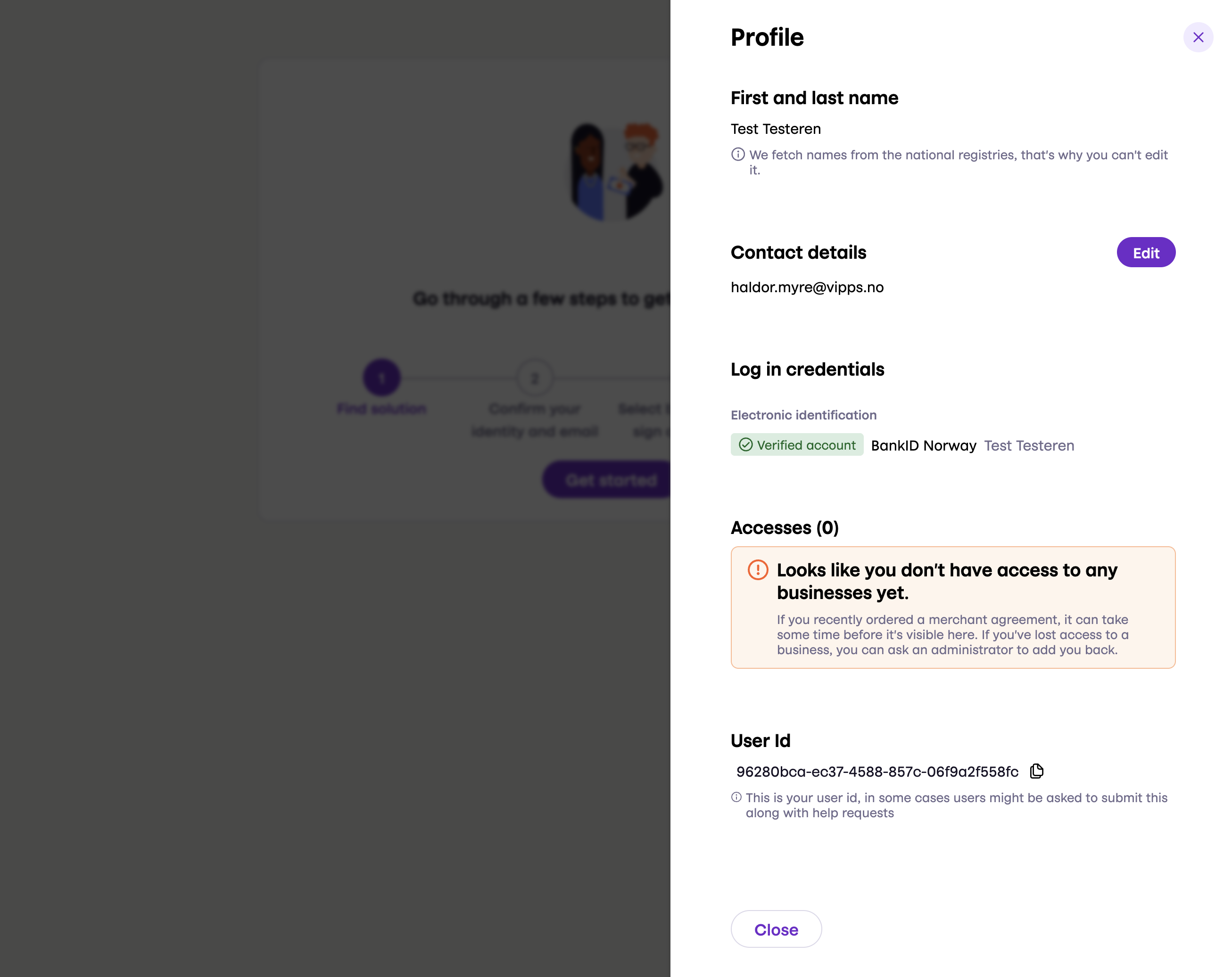
Task: Click the Close button at the bottom
Action: [776, 929]
